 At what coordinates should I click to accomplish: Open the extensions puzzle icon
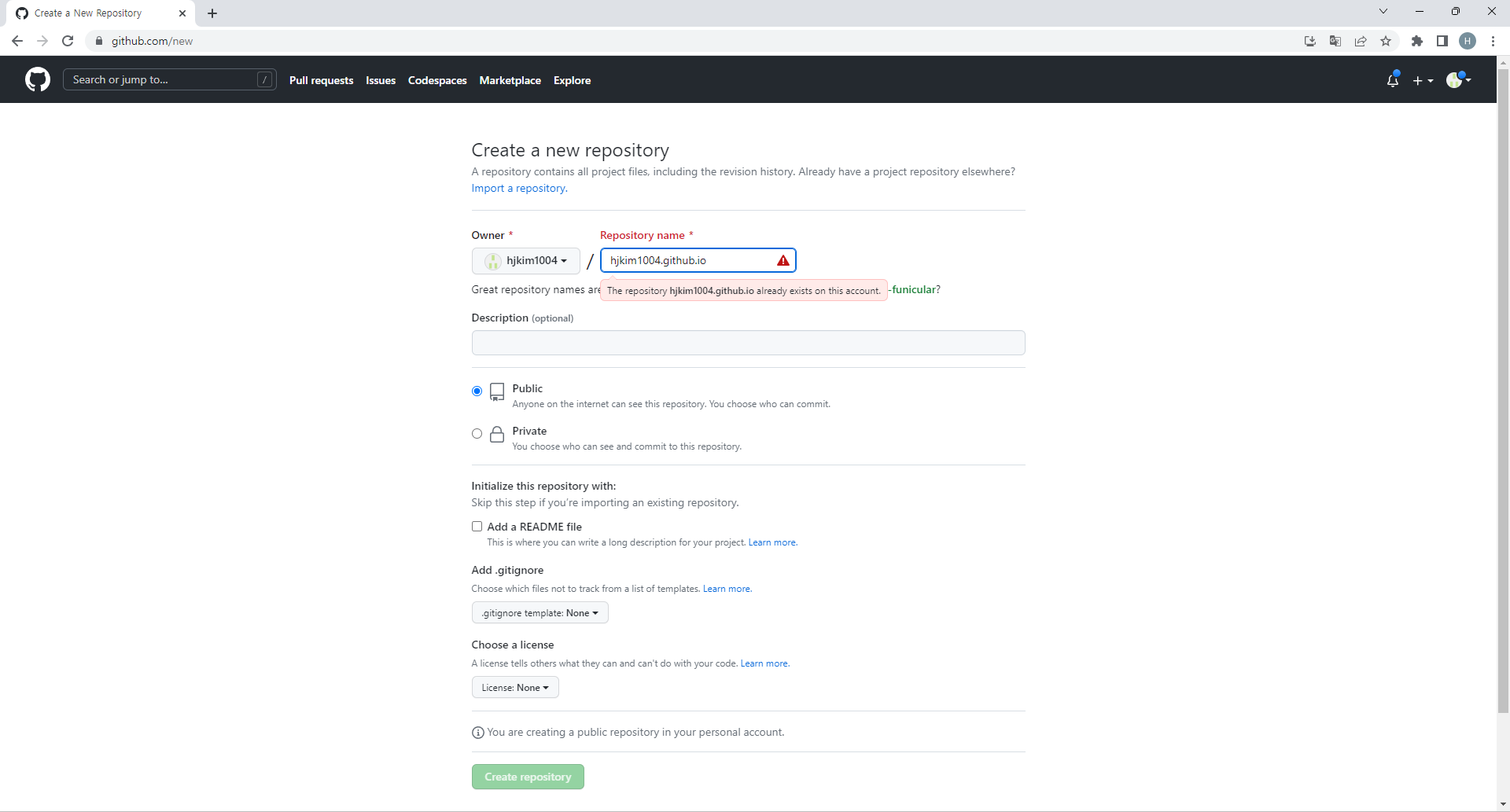click(1417, 41)
